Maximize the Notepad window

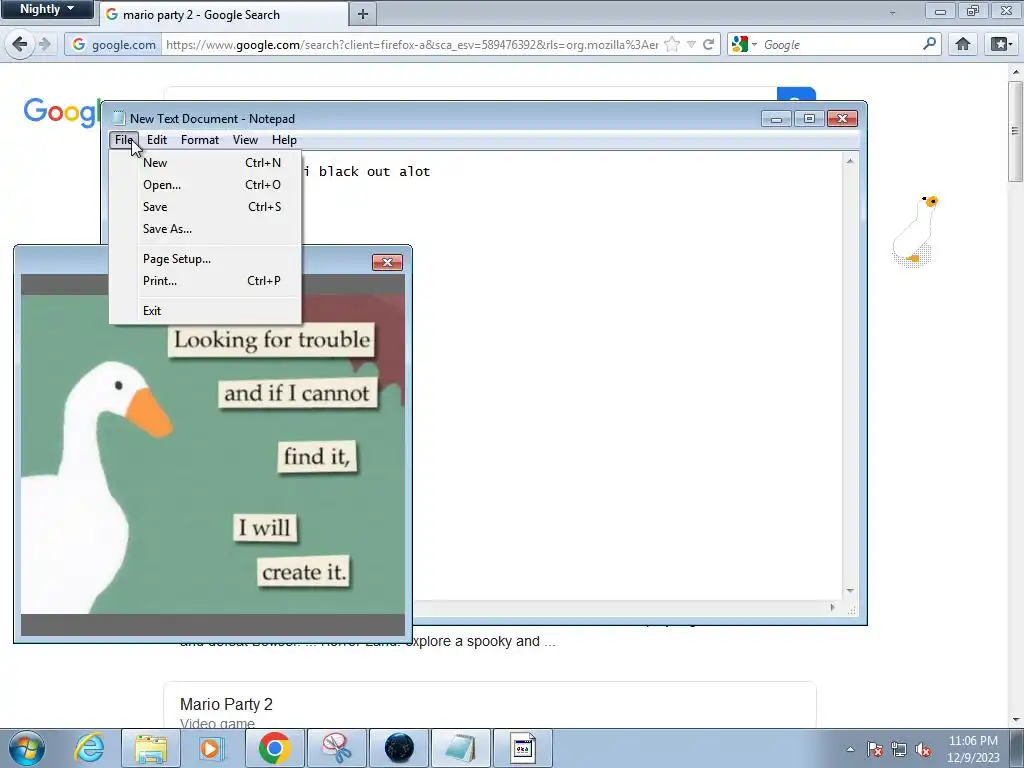809,118
